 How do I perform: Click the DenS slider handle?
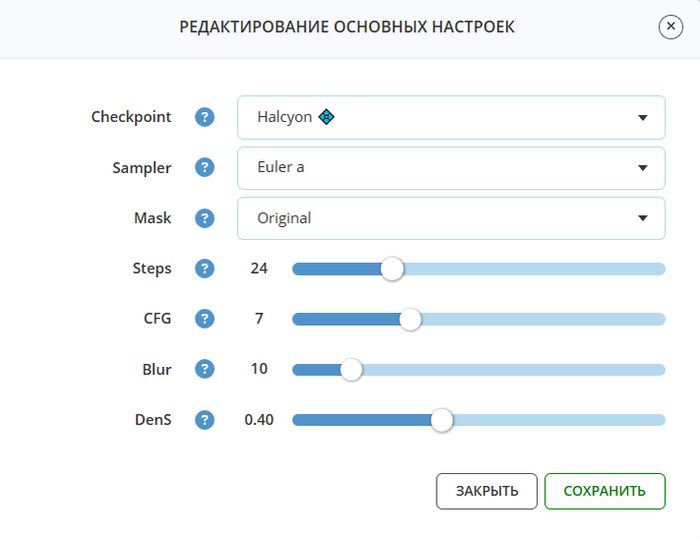(442, 420)
